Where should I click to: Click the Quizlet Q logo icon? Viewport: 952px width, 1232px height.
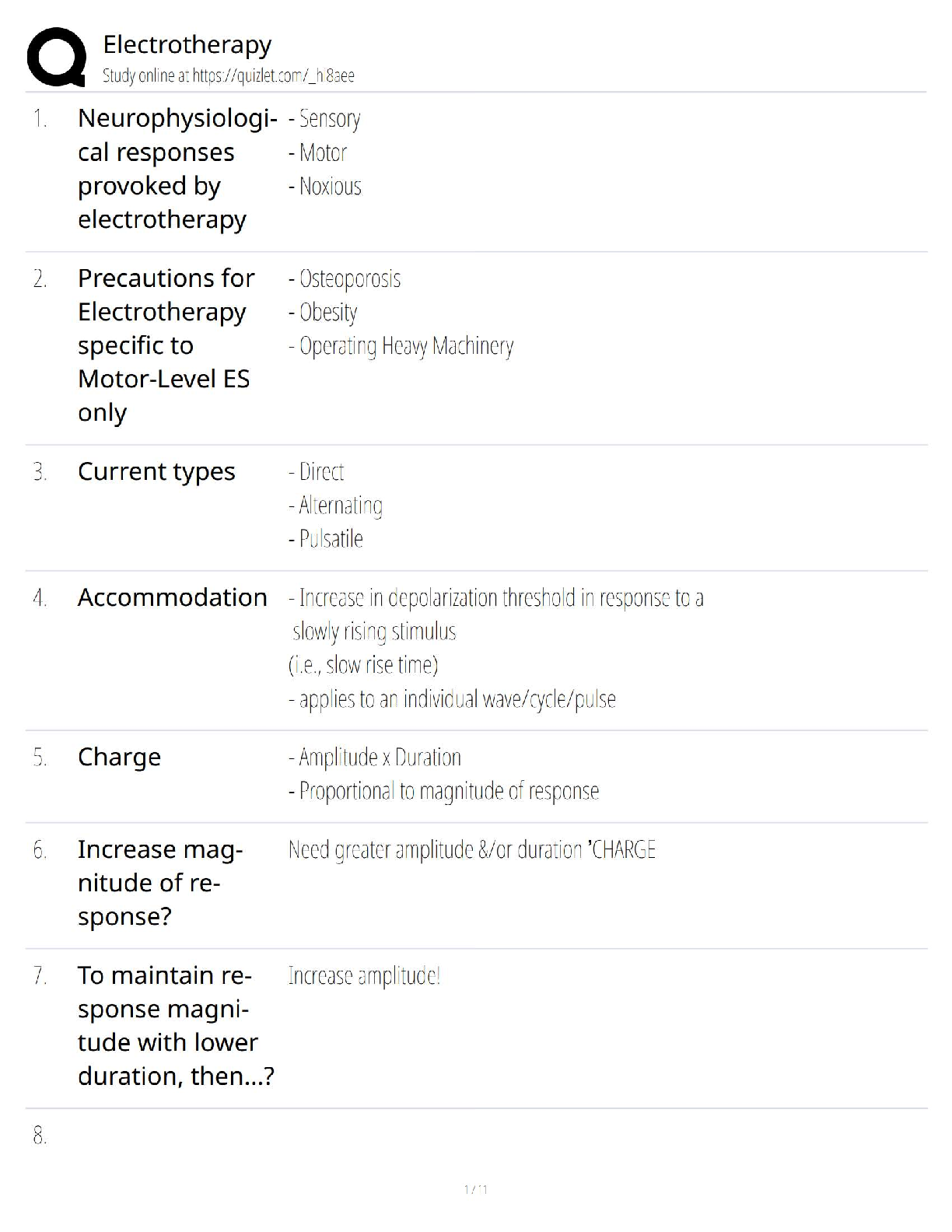click(x=56, y=57)
